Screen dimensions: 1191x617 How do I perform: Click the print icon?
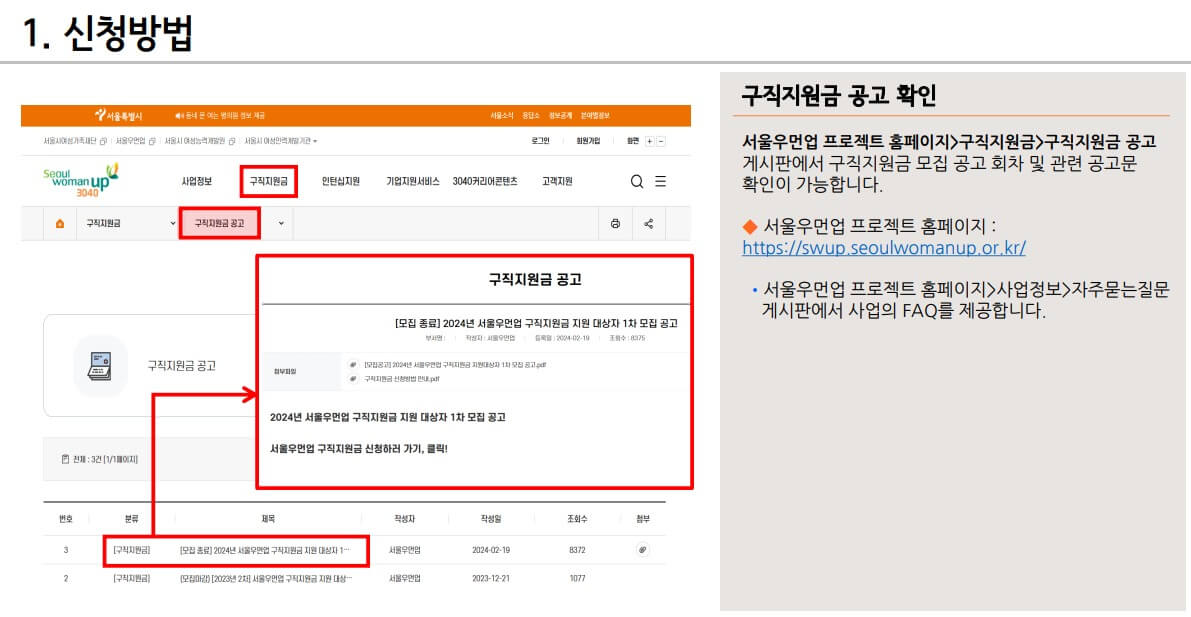tap(615, 223)
